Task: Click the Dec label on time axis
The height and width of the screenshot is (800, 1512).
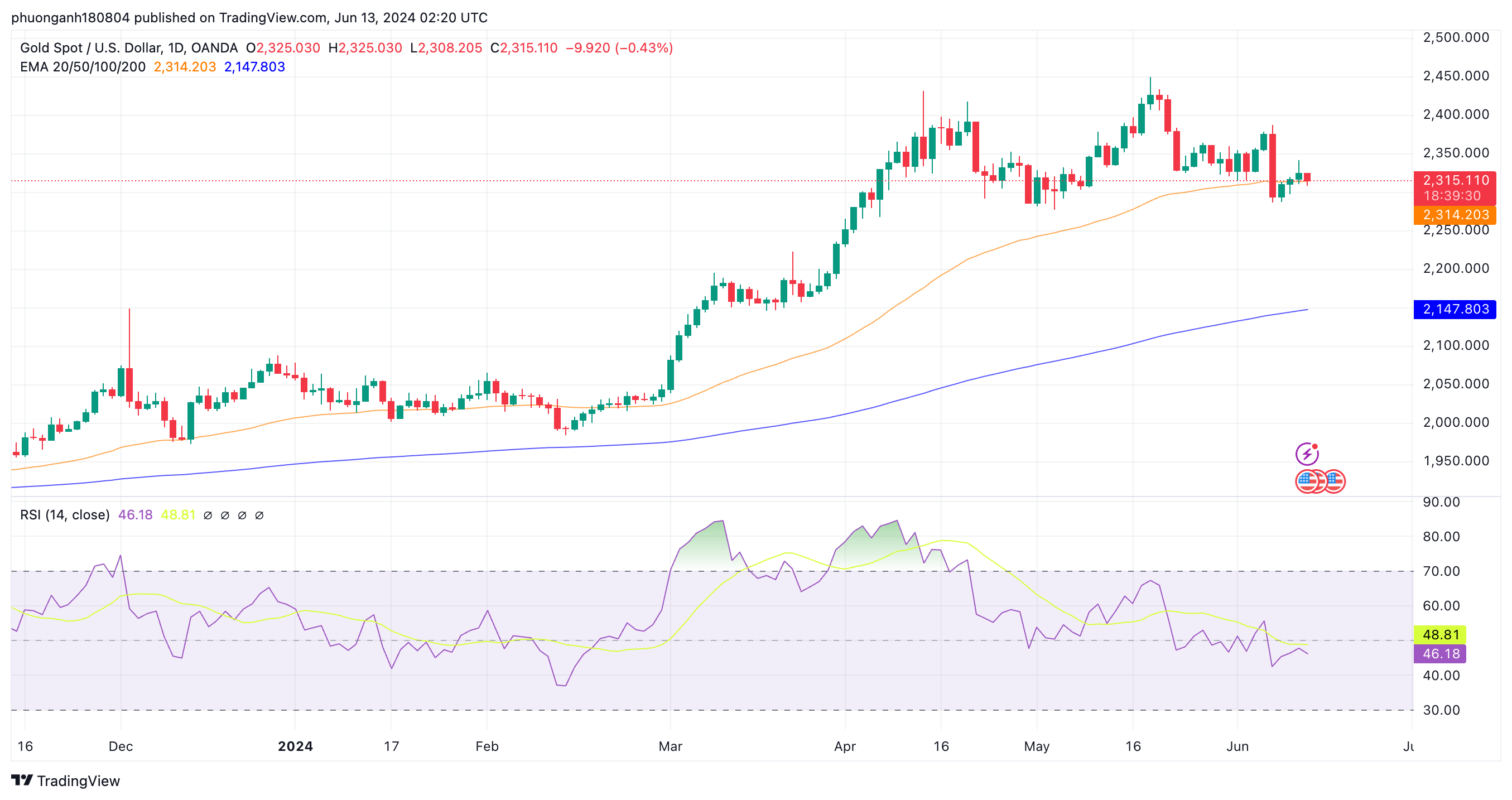Action: [121, 746]
